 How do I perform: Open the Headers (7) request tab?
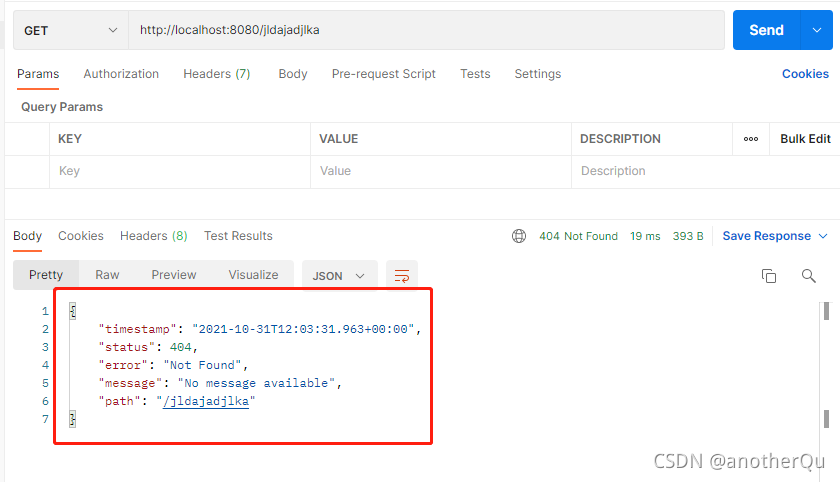pos(216,74)
